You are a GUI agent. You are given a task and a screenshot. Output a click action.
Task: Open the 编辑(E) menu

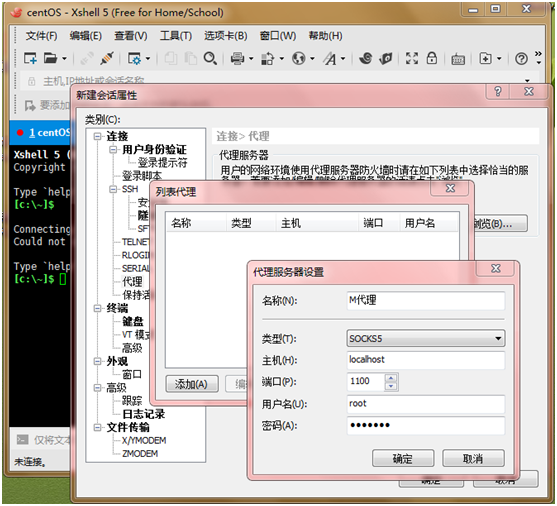pos(86,36)
